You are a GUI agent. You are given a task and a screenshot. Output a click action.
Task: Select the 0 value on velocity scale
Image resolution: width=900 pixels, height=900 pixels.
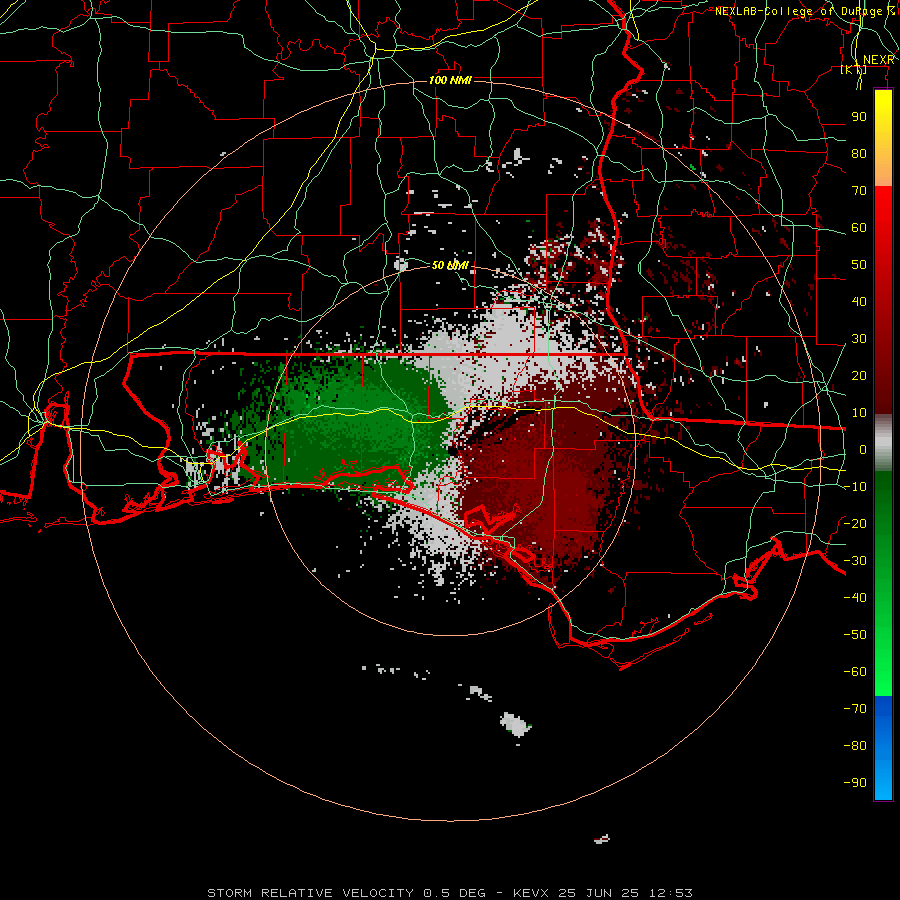863,449
